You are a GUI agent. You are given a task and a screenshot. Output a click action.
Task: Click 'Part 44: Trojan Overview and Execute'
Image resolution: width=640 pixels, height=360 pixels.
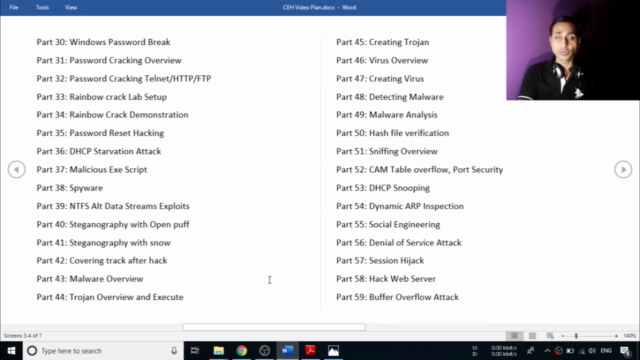tap(110, 297)
